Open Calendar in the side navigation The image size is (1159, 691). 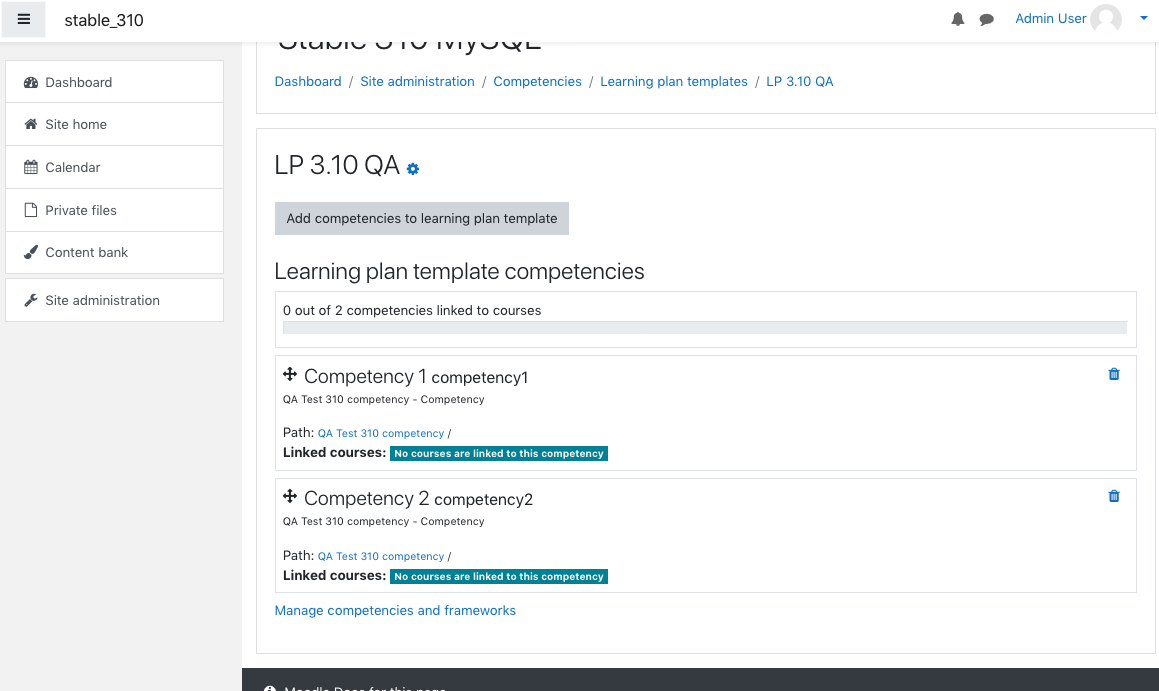pyautogui.click(x=115, y=167)
